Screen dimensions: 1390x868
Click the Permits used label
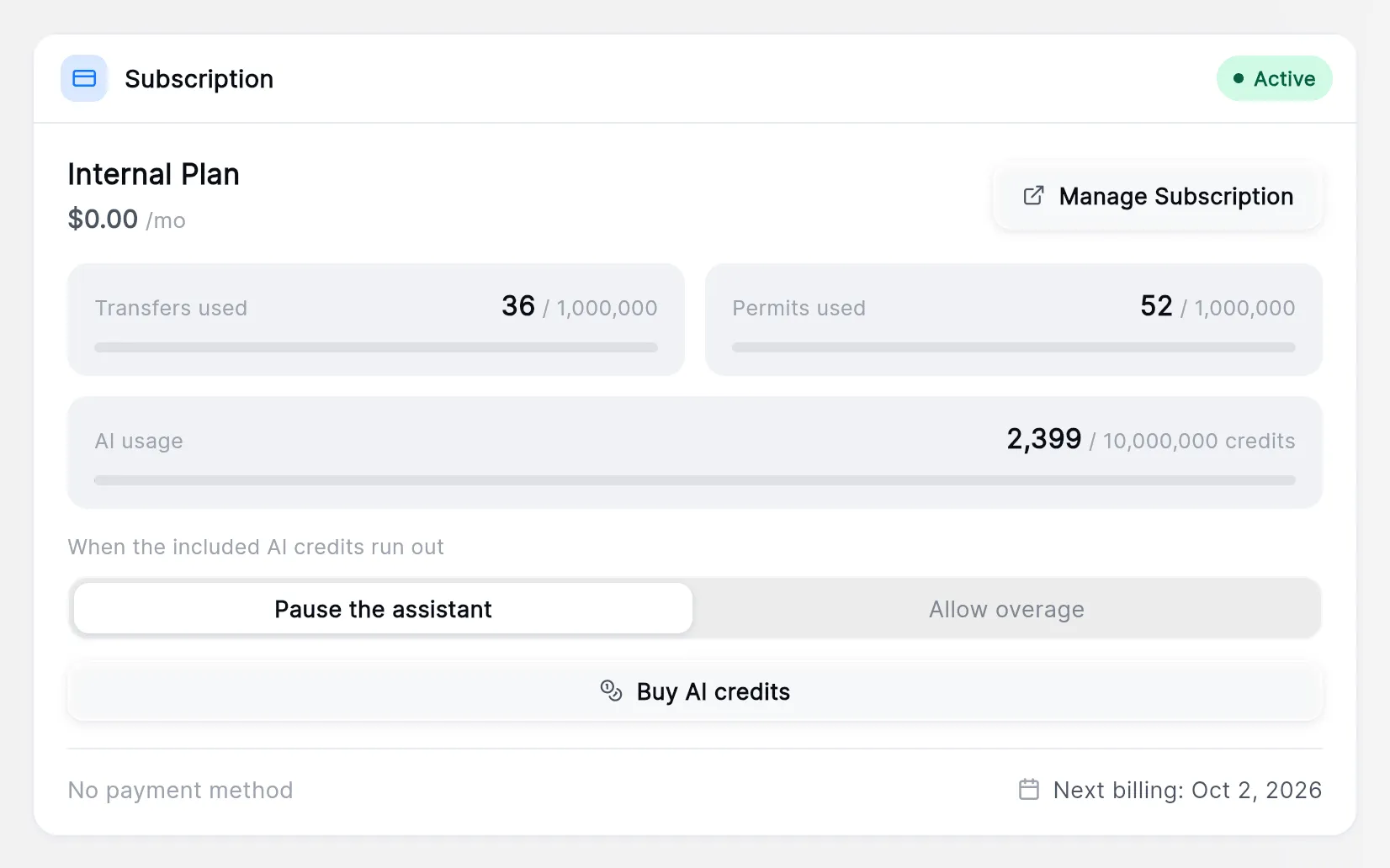tap(798, 308)
